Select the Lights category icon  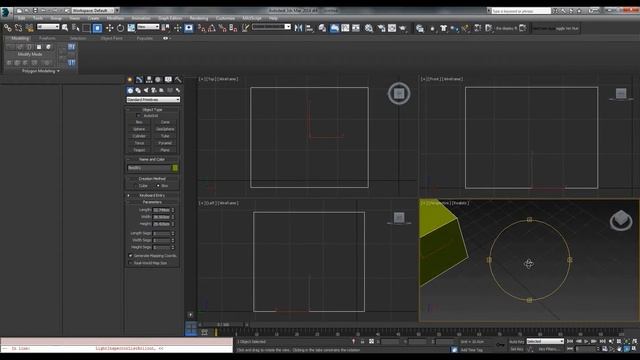pyautogui.click(x=146, y=90)
